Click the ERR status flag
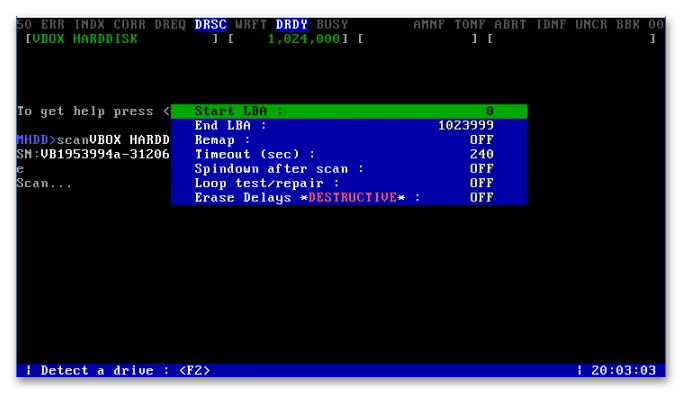The image size is (682, 393). pos(53,25)
